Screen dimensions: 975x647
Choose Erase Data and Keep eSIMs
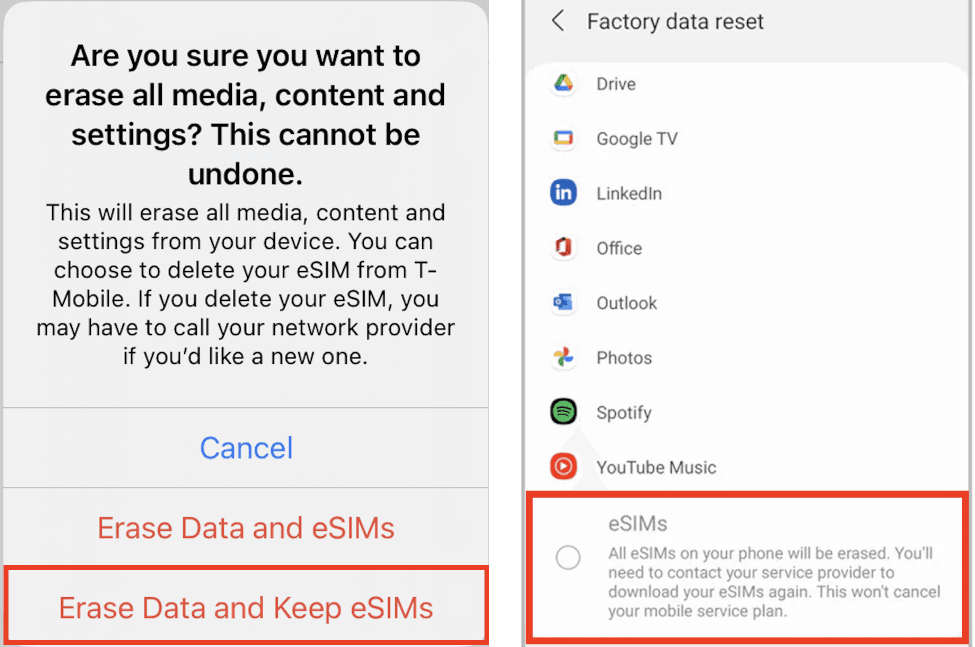pos(246,607)
